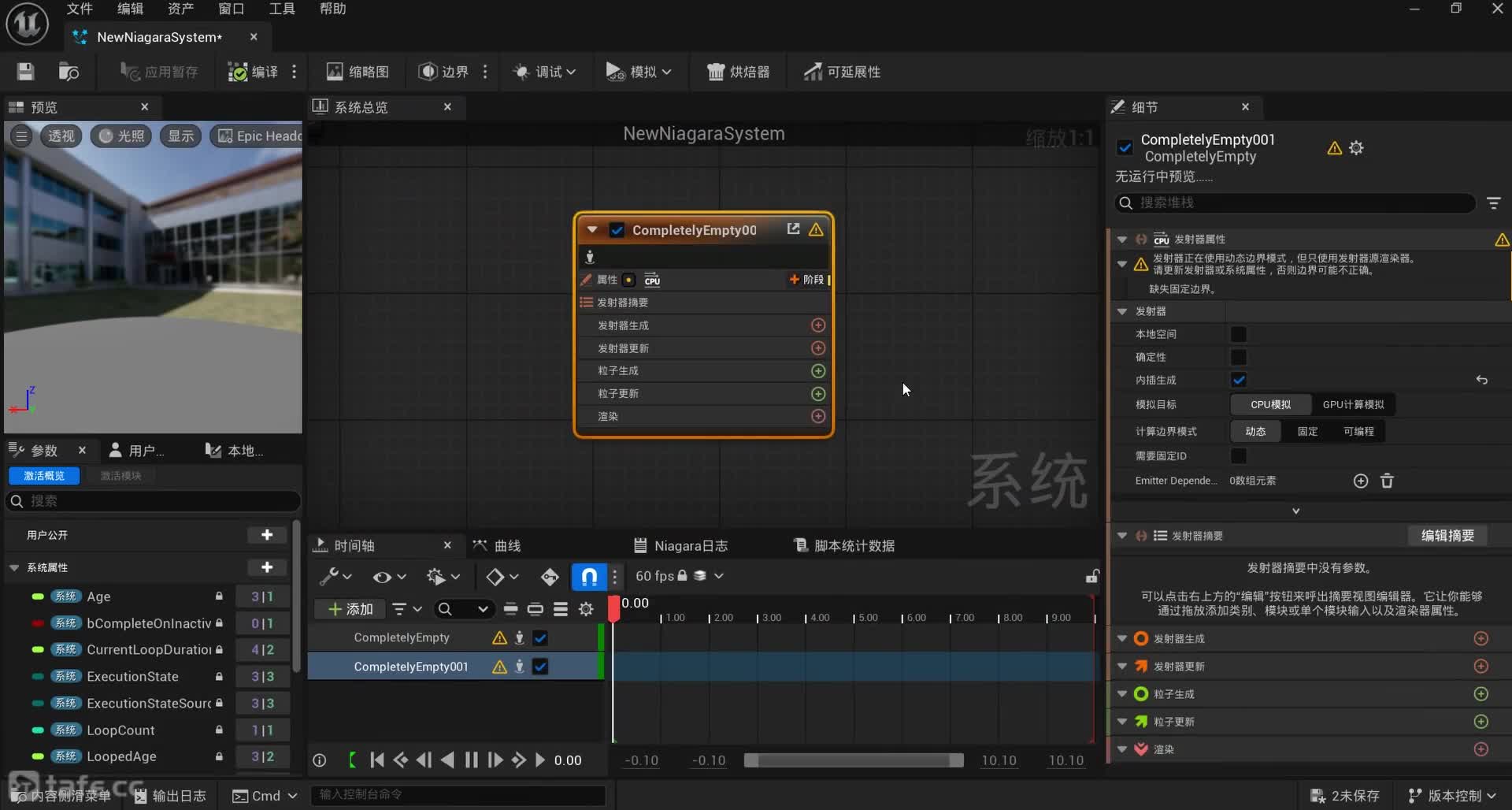
Task: Switch to the Niagara日志 tab
Action: point(681,545)
